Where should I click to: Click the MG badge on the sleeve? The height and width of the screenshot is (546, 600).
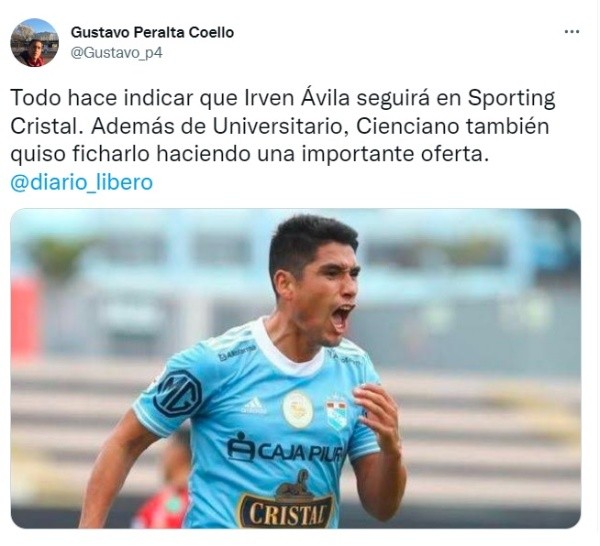pyautogui.click(x=178, y=393)
